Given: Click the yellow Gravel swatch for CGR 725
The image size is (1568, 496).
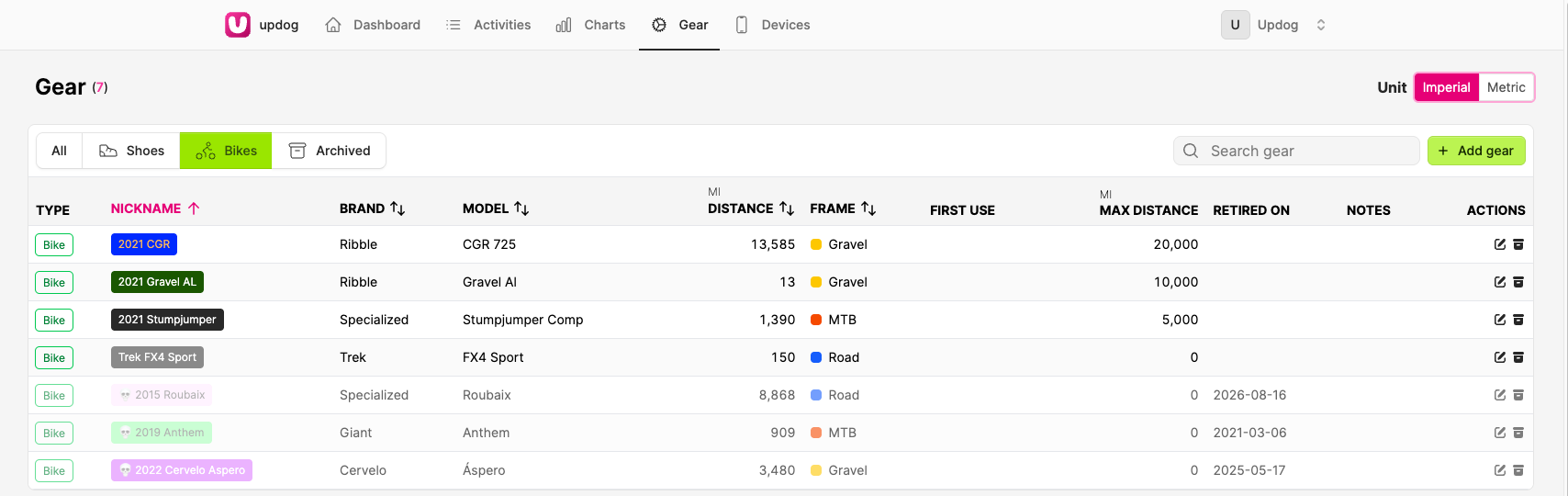Looking at the screenshot, I should (x=816, y=244).
